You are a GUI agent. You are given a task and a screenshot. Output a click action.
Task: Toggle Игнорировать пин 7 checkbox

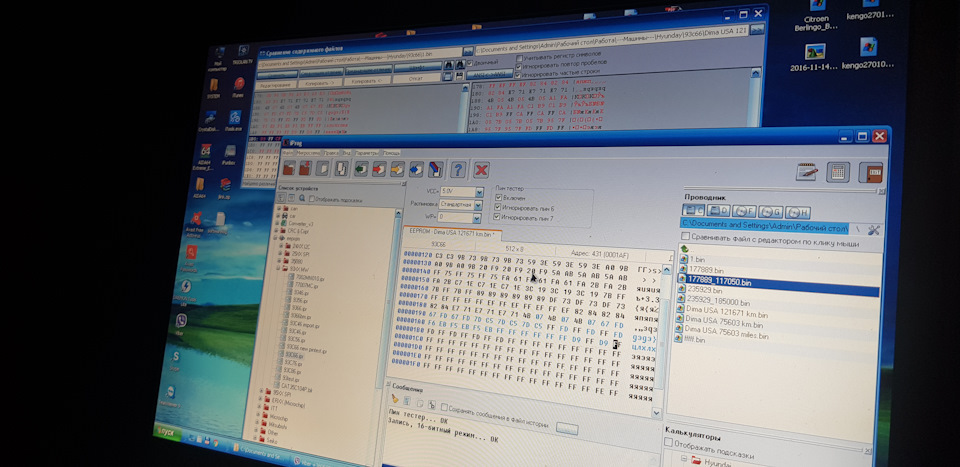click(497, 217)
